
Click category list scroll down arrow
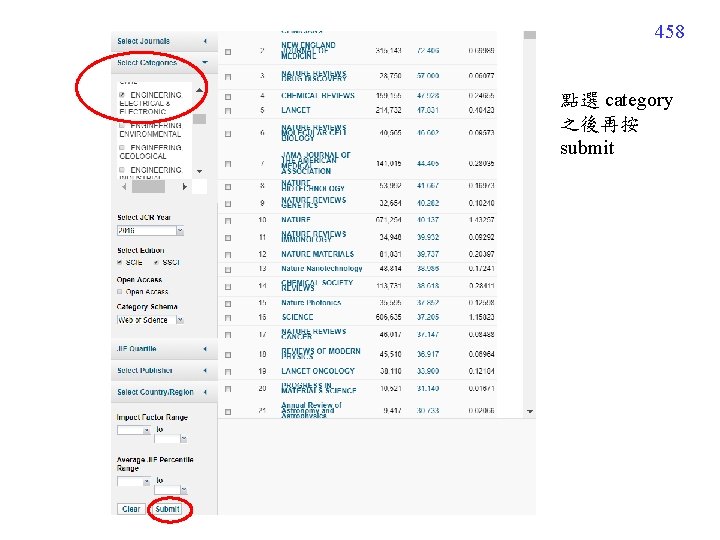[x=199, y=171]
